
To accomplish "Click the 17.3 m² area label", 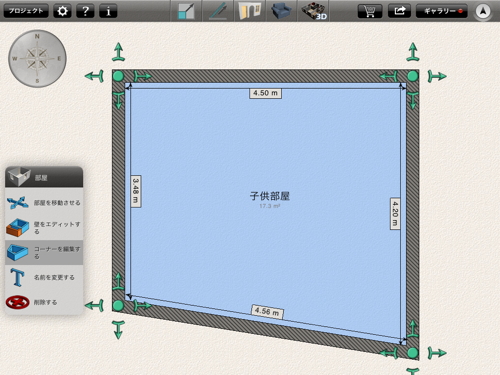I will (270, 206).
